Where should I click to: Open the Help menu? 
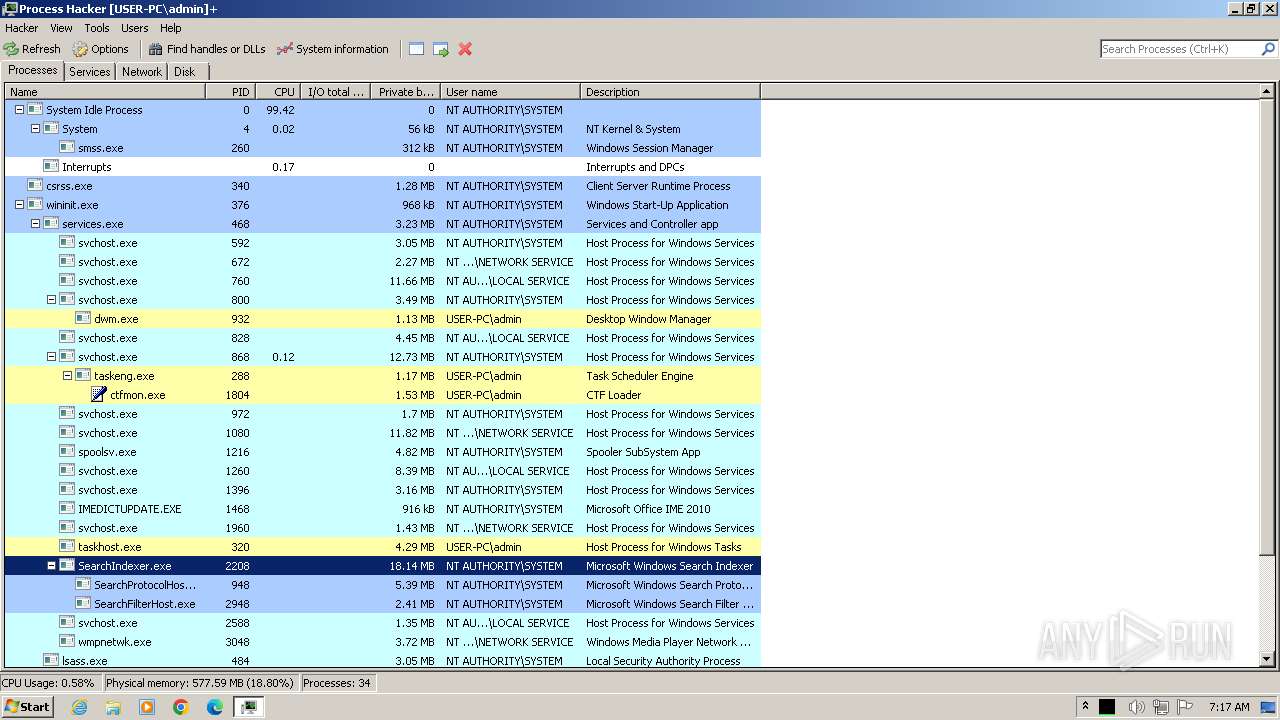point(171,28)
